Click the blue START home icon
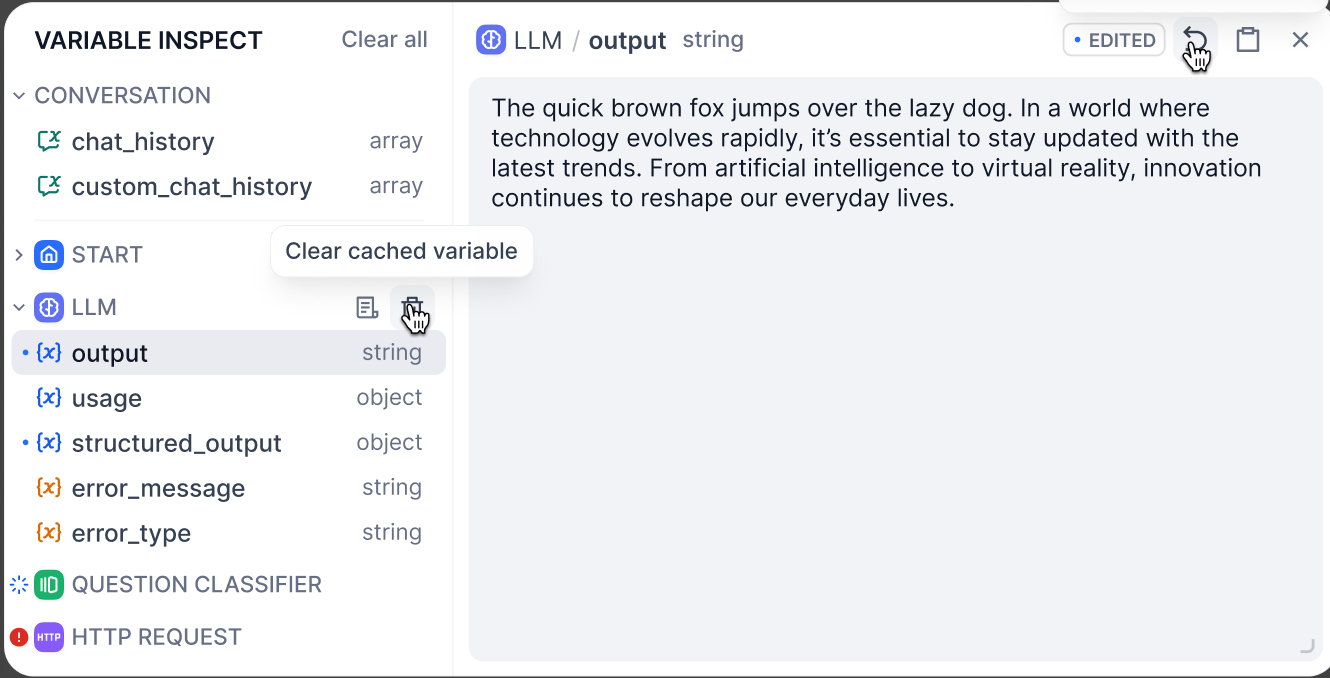The width and height of the screenshot is (1330, 678). [49, 255]
